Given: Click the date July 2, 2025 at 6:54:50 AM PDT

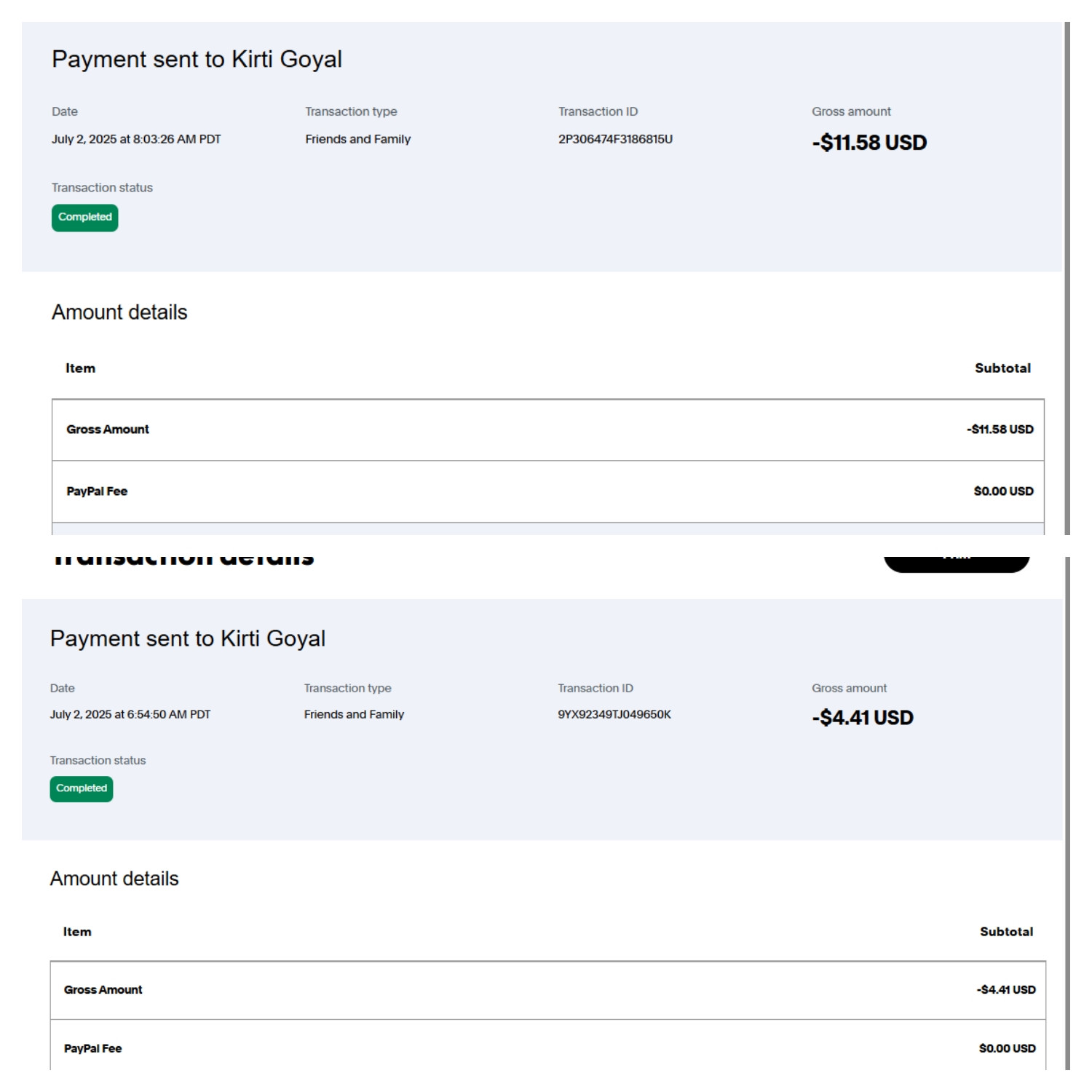Looking at the screenshot, I should (130, 714).
